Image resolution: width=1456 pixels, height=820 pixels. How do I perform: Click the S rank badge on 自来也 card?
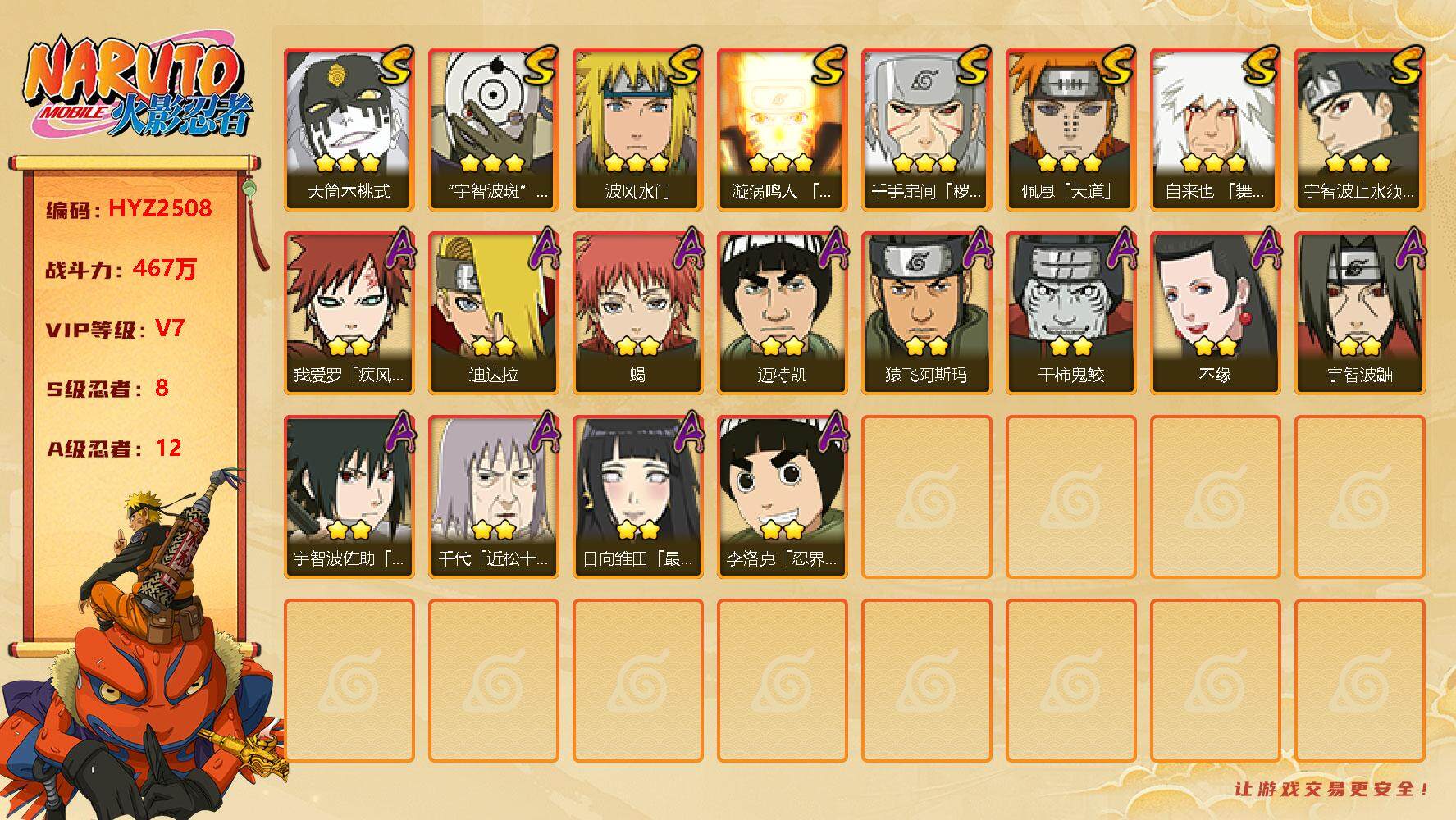point(1260,66)
